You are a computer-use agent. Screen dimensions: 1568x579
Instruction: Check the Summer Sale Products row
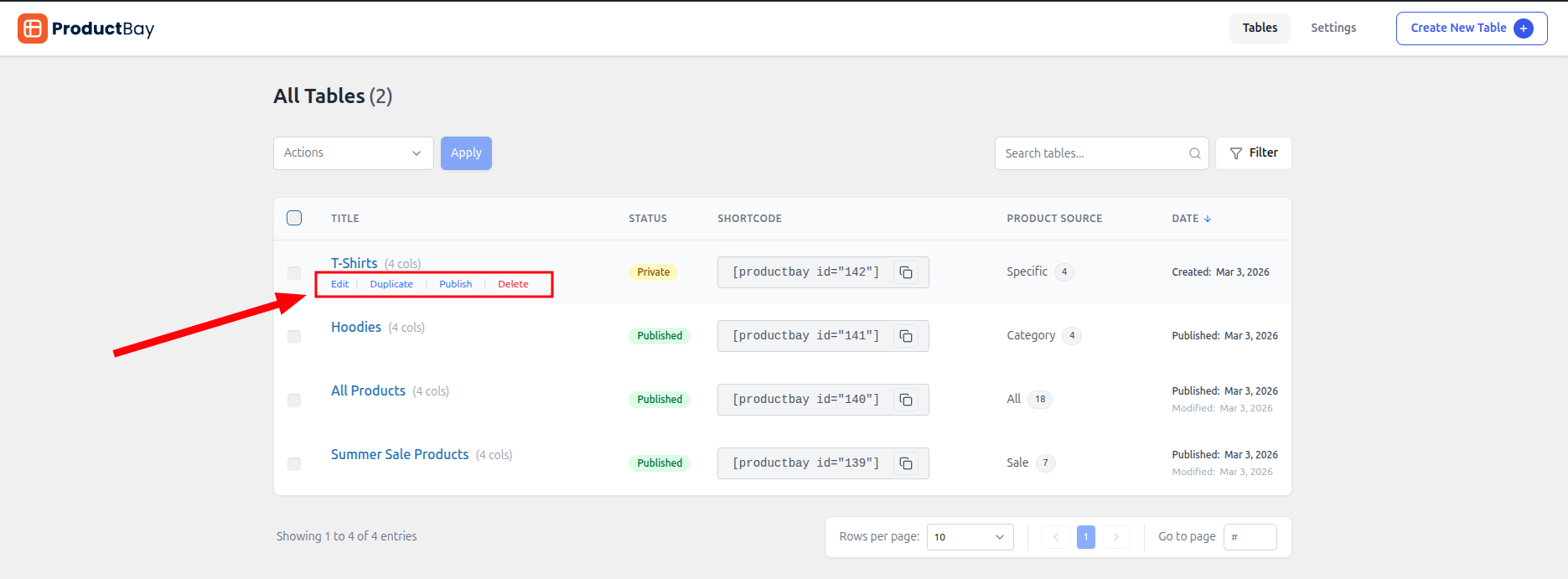[x=294, y=464]
